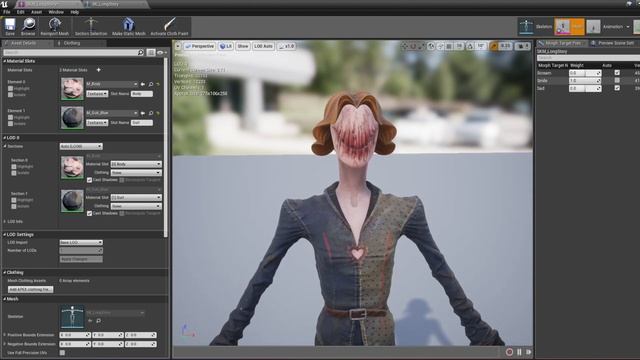Browse to M_Body material magnifier icon

click(x=151, y=84)
